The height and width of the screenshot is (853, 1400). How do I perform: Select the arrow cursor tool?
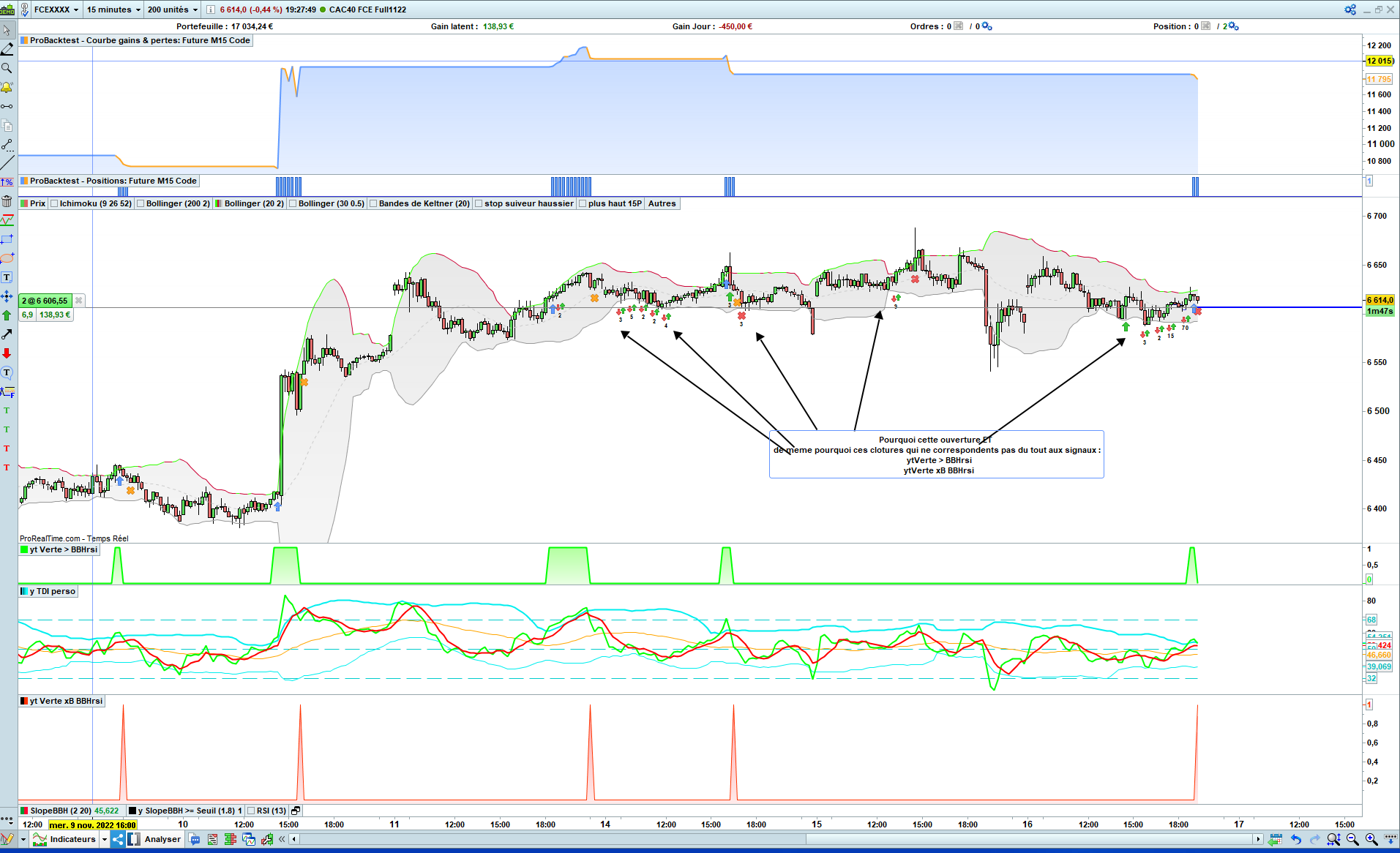7,30
